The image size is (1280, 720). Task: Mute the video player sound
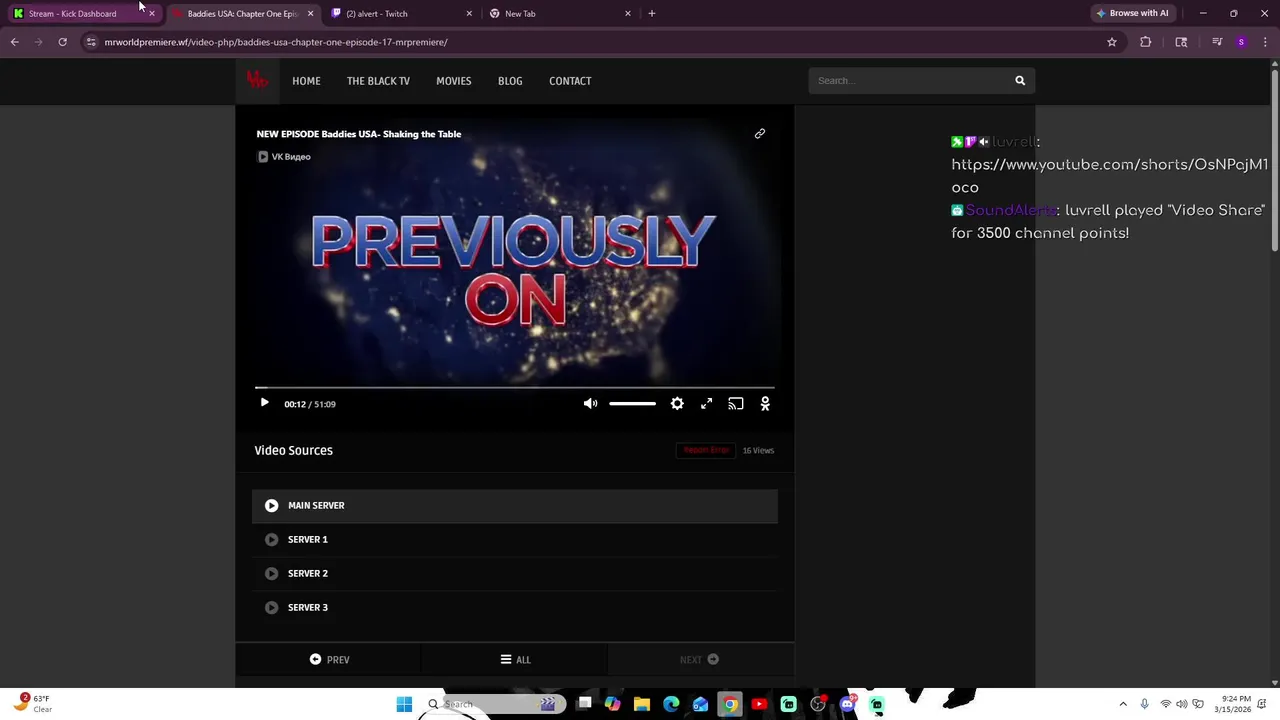(x=590, y=403)
